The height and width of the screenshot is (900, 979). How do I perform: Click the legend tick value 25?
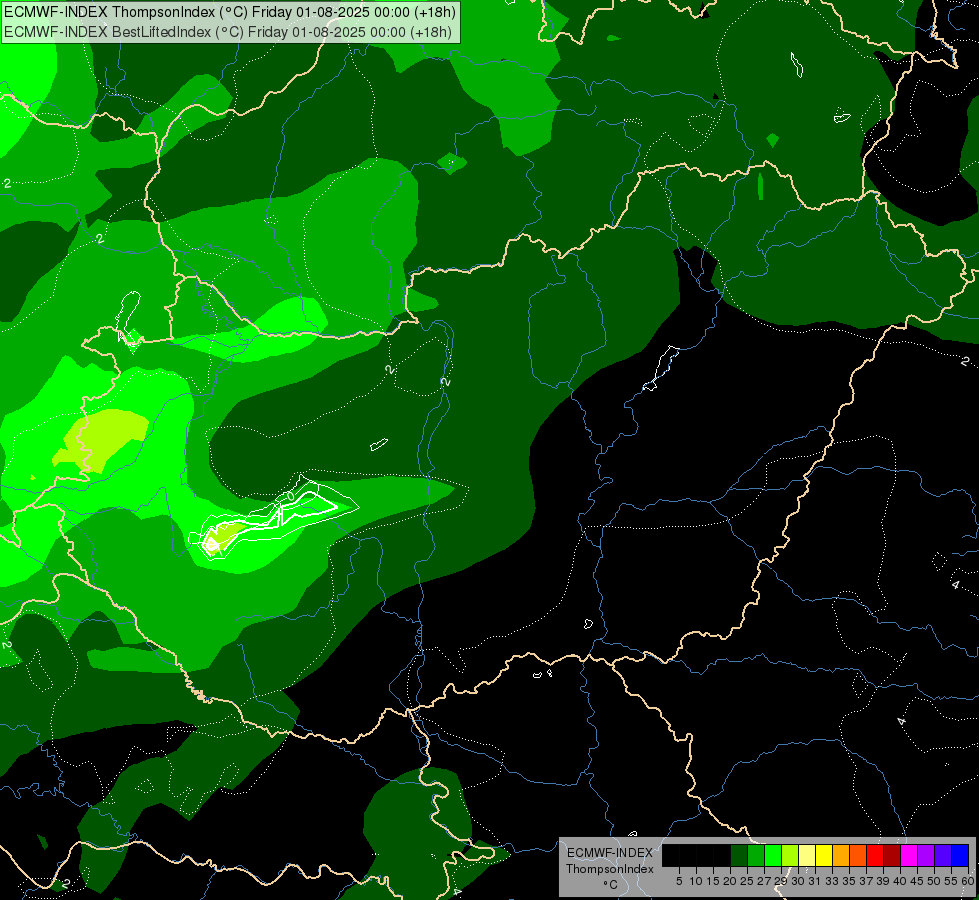747,881
